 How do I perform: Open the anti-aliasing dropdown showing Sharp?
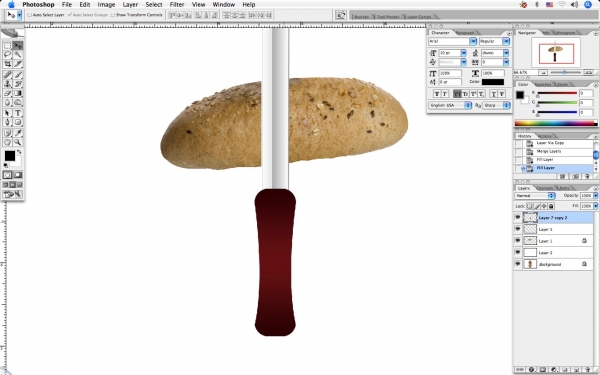tap(496, 105)
